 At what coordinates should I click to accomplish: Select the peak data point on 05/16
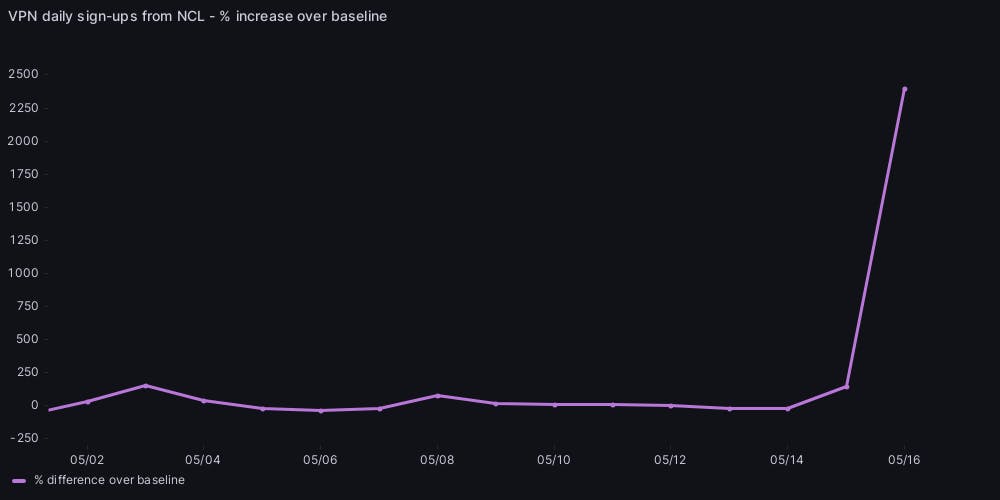click(x=904, y=89)
